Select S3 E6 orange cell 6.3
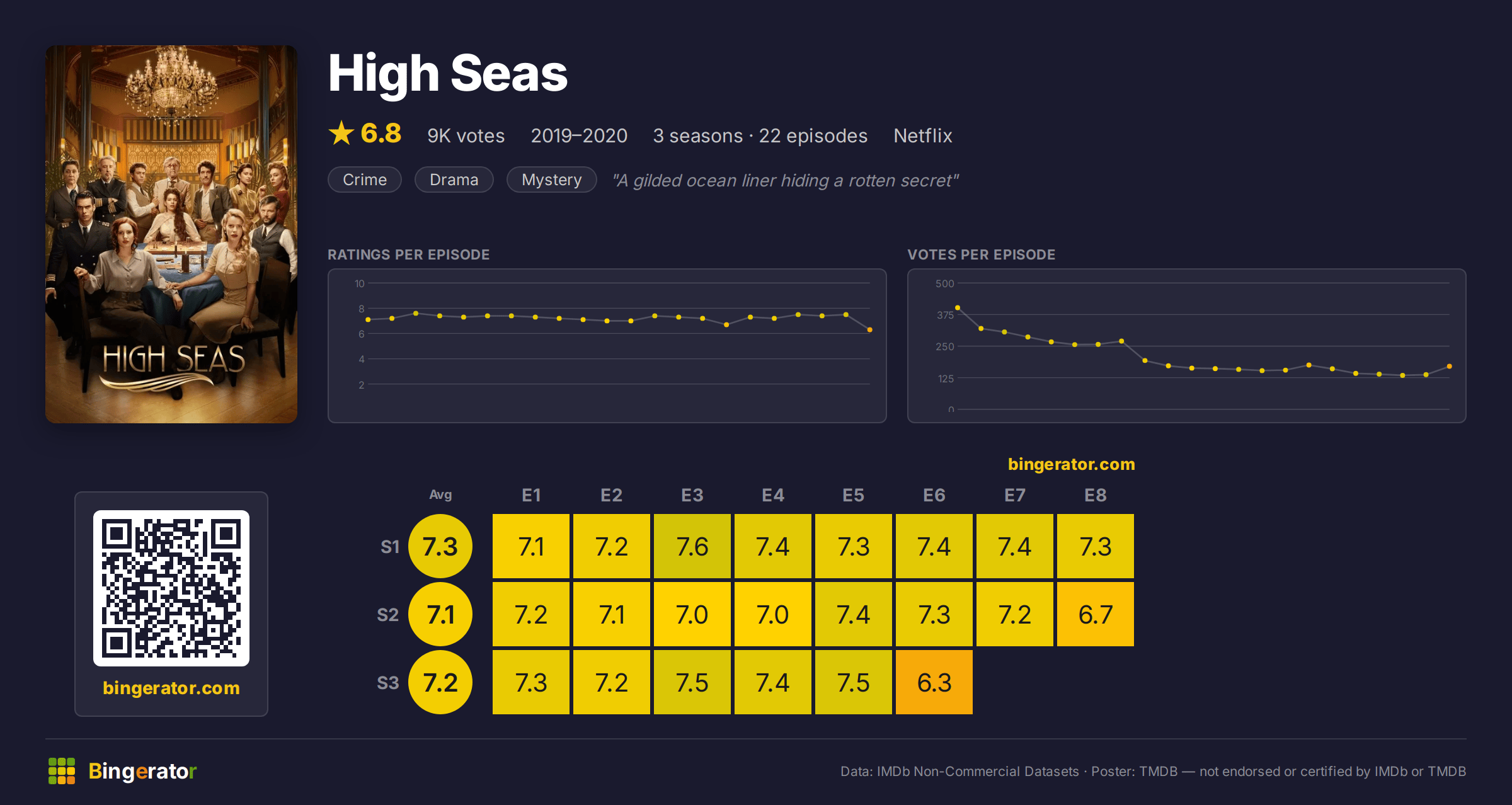This screenshot has width=1512, height=805. (934, 682)
